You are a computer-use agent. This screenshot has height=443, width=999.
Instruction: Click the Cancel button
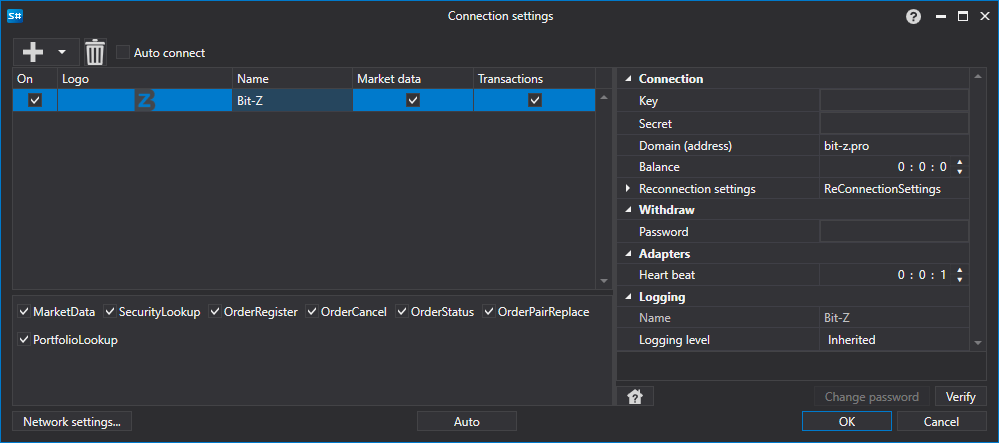pyautogui.click(x=941, y=421)
